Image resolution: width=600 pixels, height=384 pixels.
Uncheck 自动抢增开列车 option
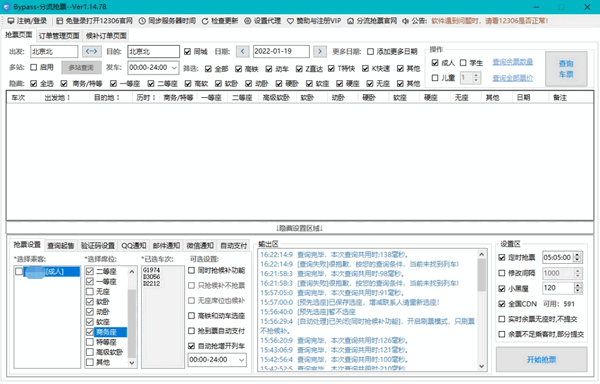pyautogui.click(x=192, y=346)
